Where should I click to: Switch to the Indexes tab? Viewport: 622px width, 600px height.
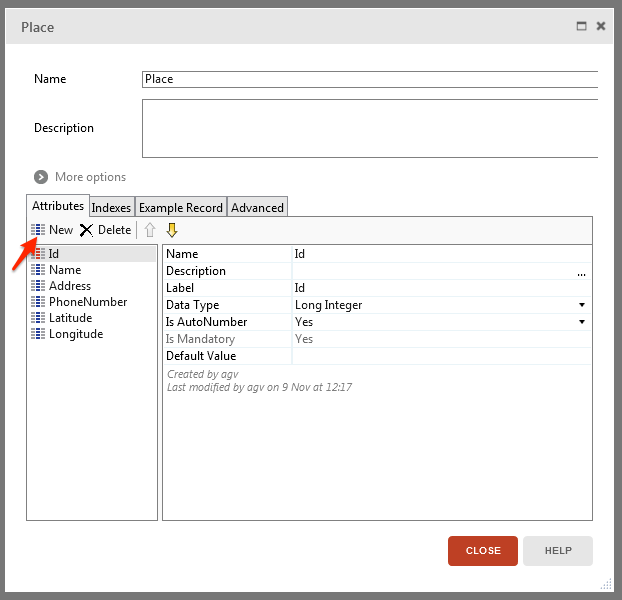click(x=111, y=207)
